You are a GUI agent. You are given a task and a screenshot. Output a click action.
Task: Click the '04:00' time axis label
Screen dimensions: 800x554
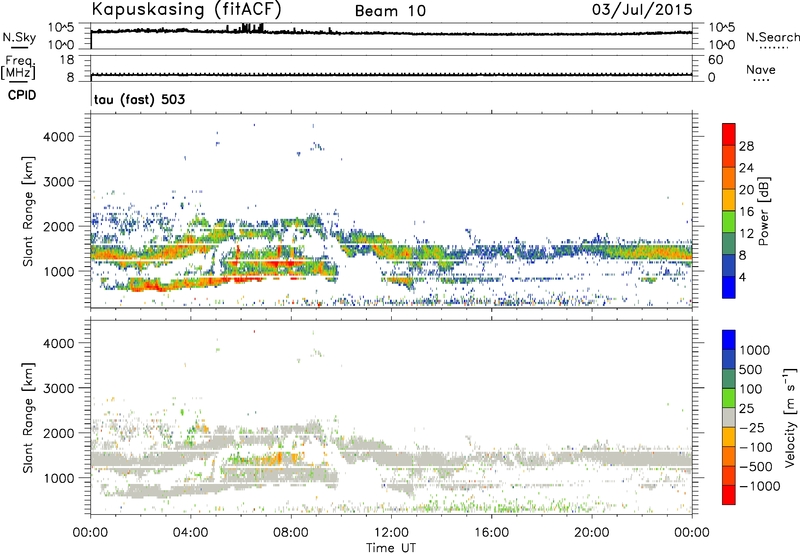tap(190, 533)
